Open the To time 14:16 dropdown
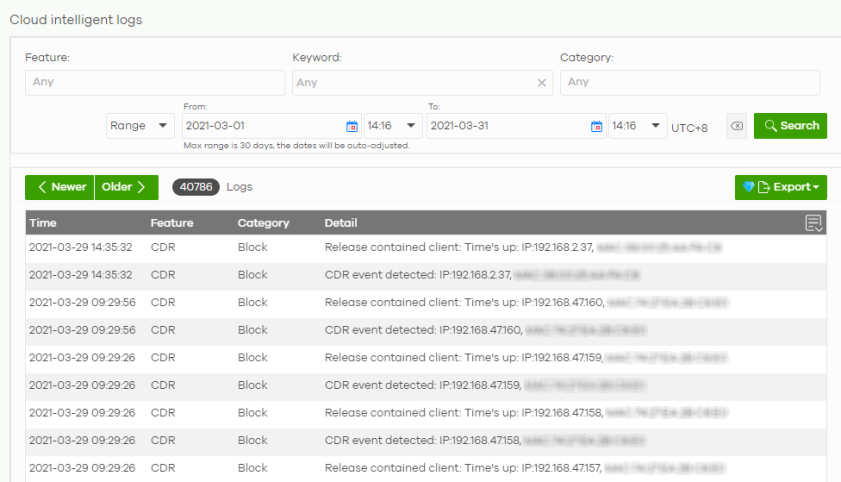The width and height of the screenshot is (841, 482). click(x=637, y=126)
